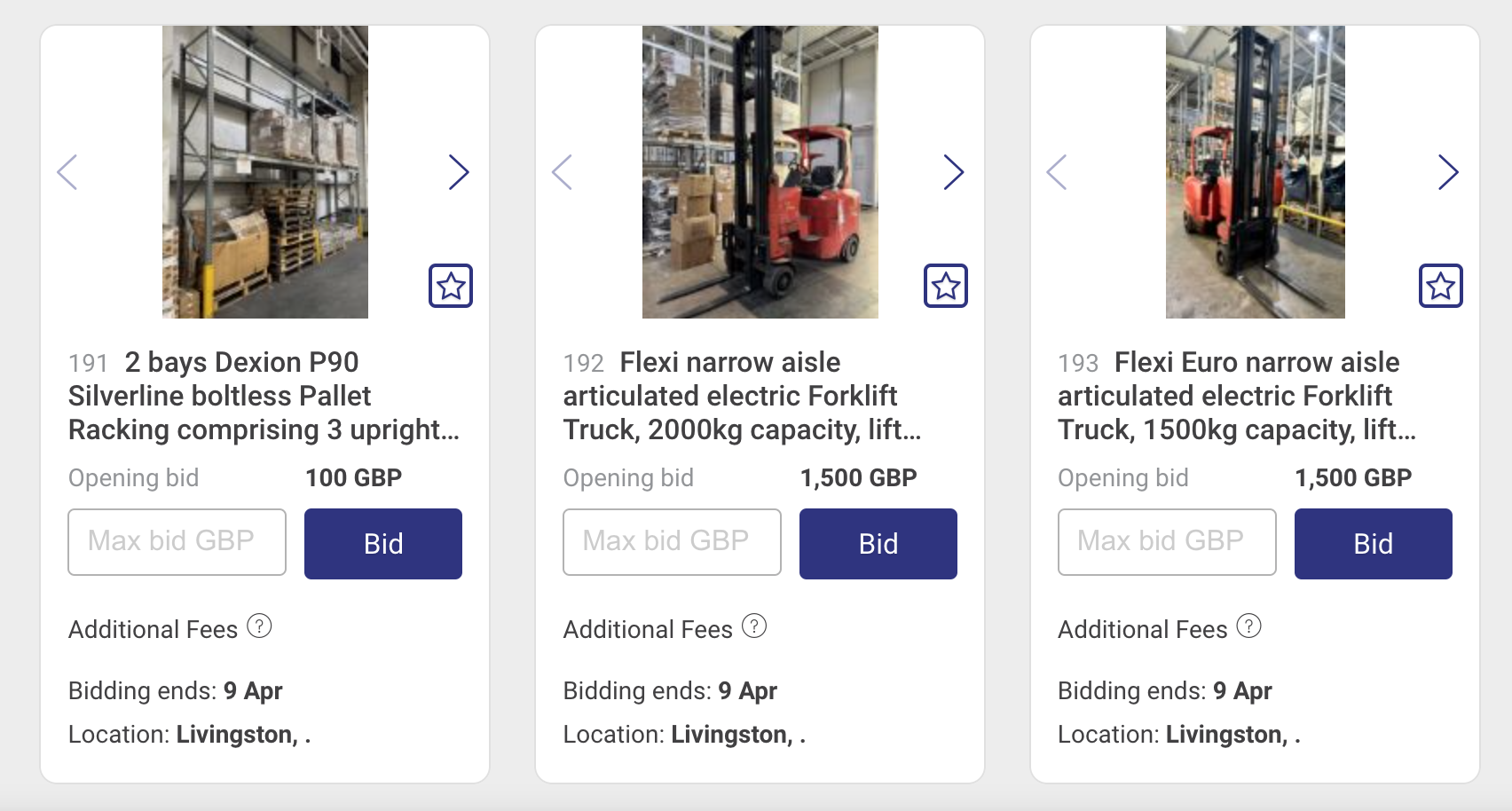Star lot 192 Flexi forklift as favourite
Screen dimensions: 1512x811
[946, 286]
